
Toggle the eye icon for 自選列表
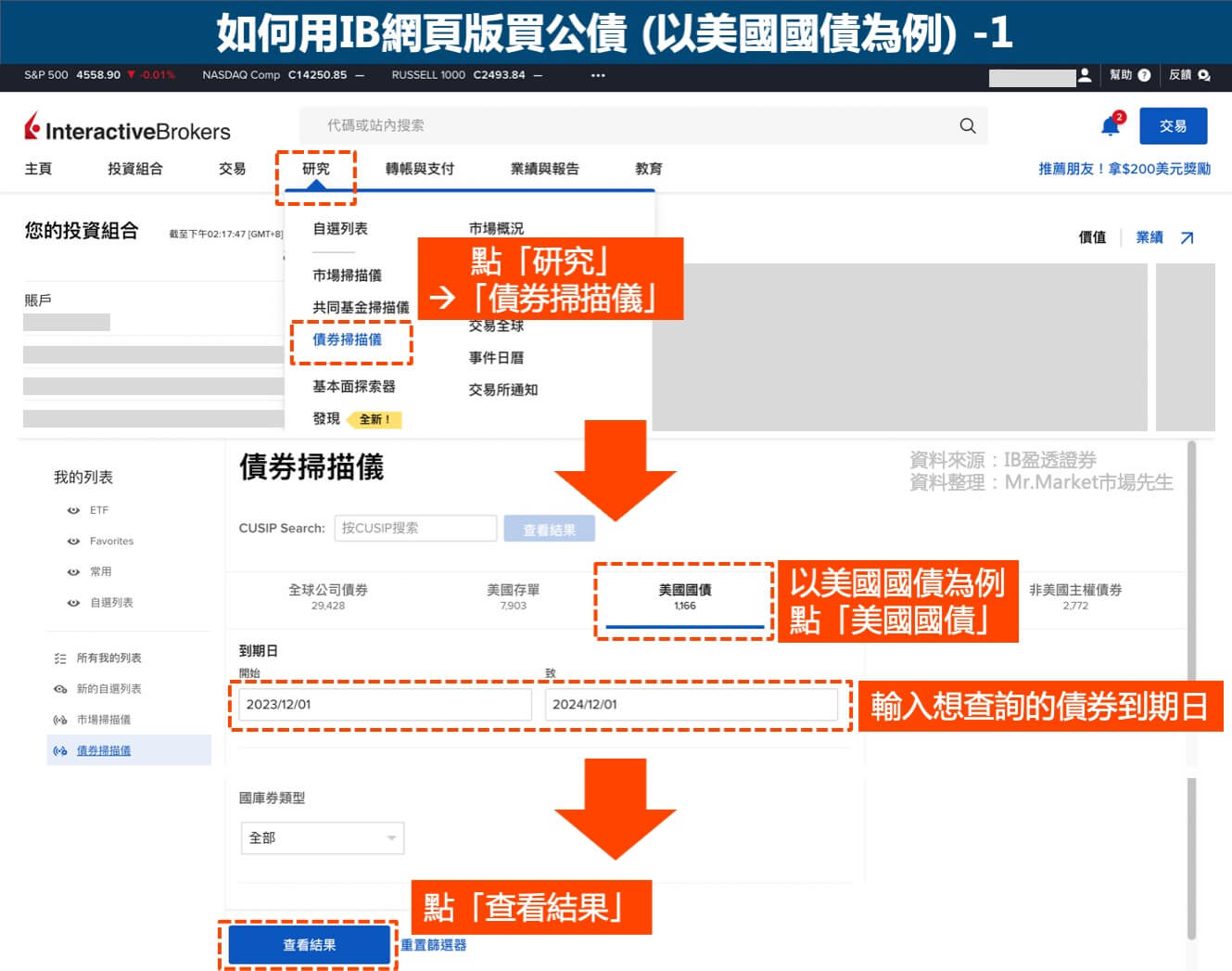click(73, 602)
